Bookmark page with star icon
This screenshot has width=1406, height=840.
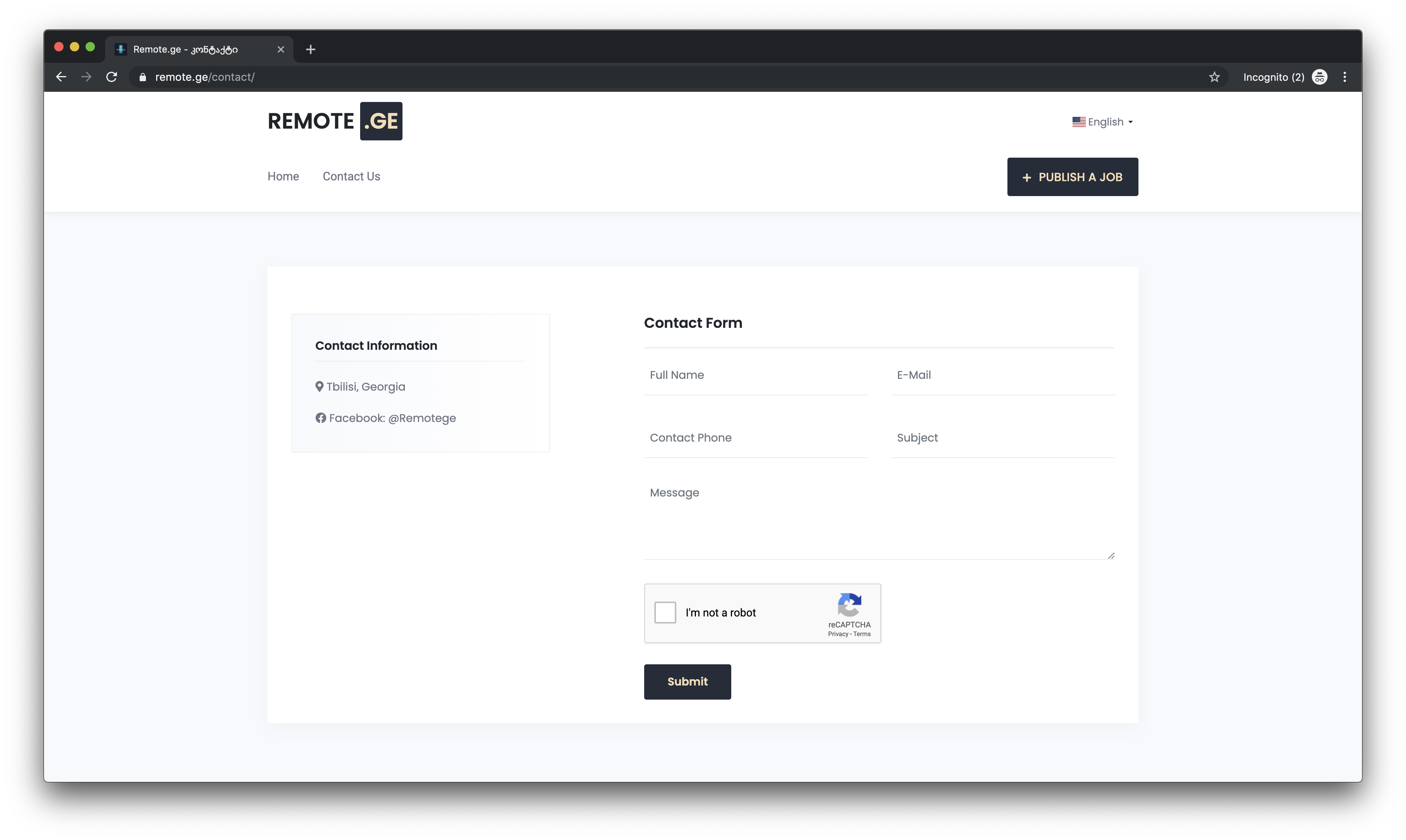pyautogui.click(x=1214, y=77)
